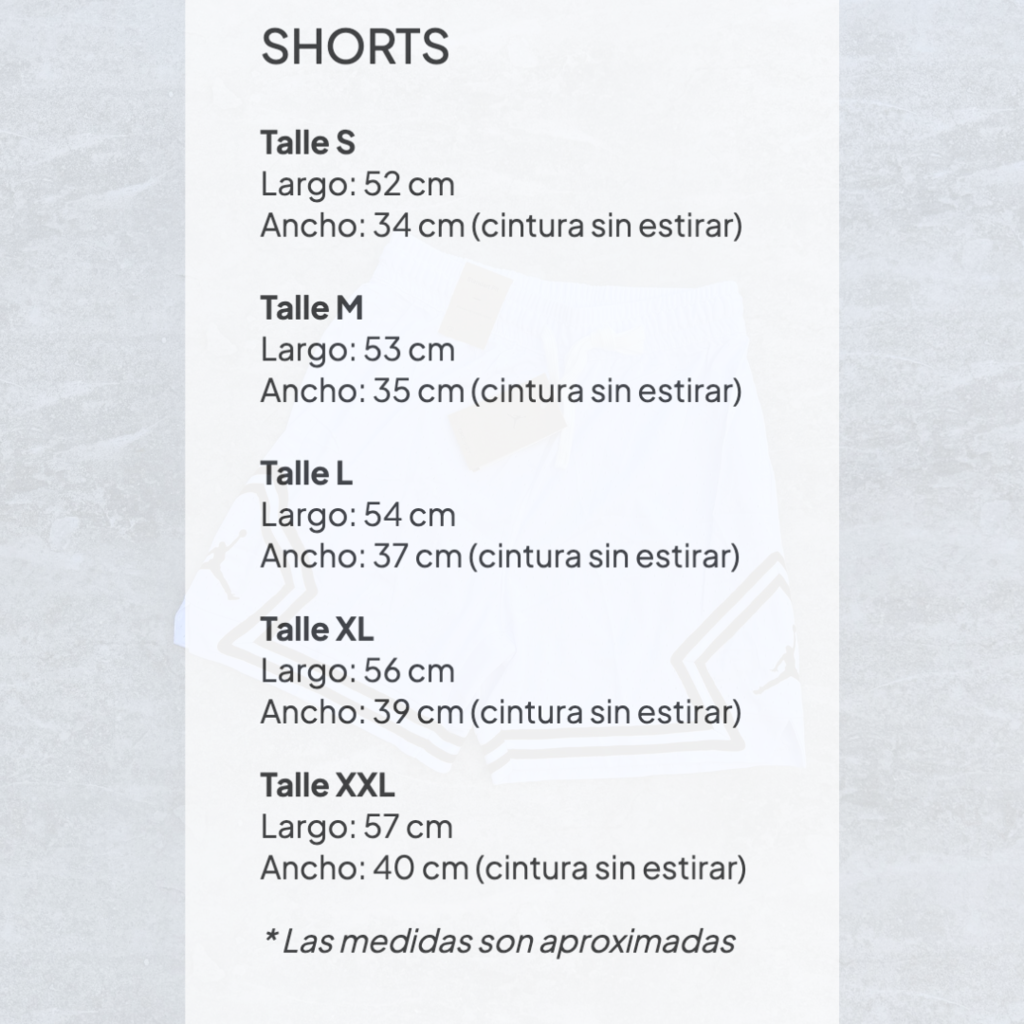Select the Talle XL label
Viewport: 1024px width, 1024px height.
point(317,630)
